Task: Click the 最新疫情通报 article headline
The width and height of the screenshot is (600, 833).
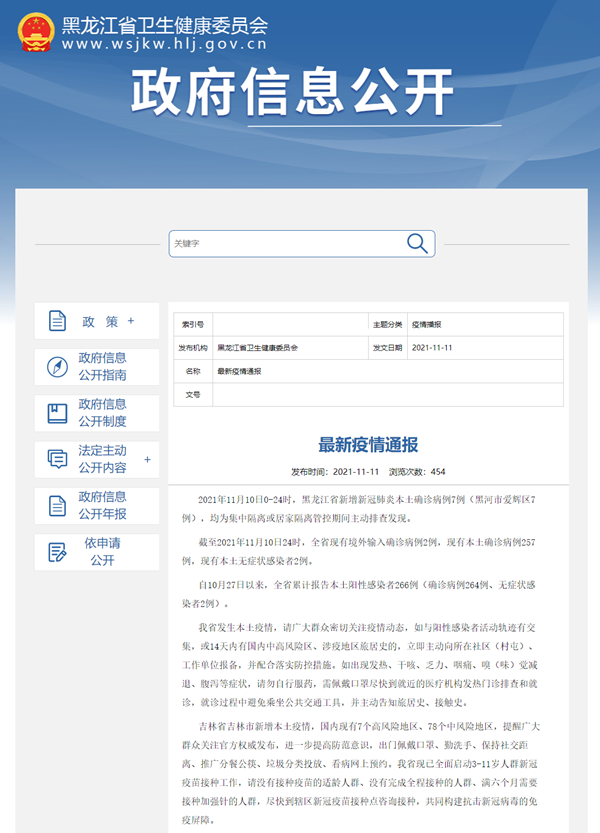Action: [x=368, y=445]
